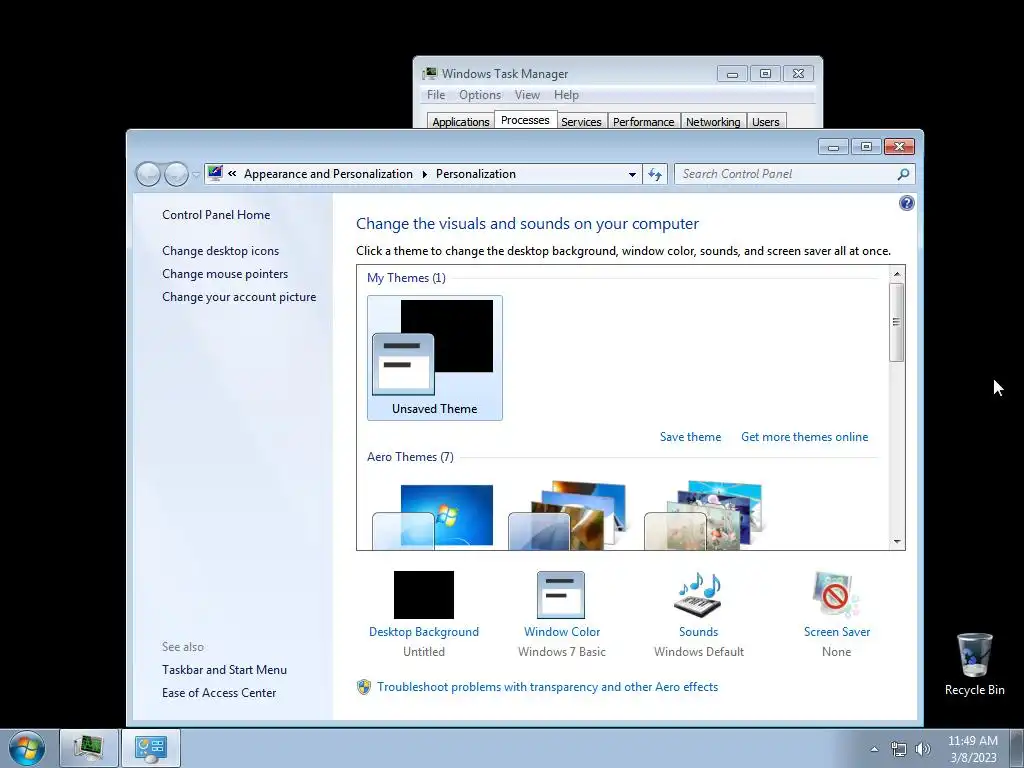Click the shield icon beside Troubleshoot link
Image resolution: width=1024 pixels, height=768 pixels.
coord(364,687)
